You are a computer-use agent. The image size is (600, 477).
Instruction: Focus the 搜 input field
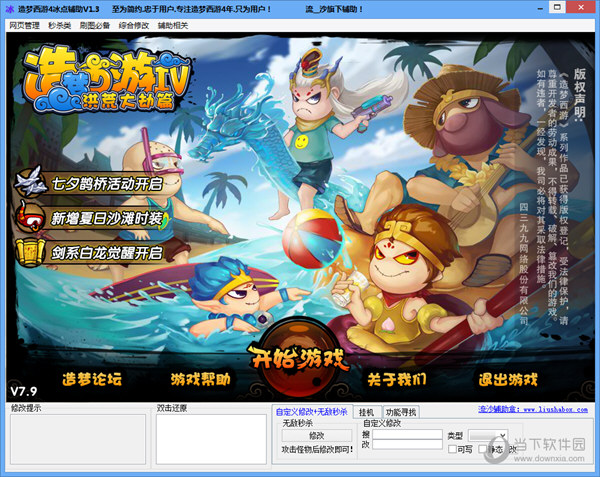click(x=407, y=434)
